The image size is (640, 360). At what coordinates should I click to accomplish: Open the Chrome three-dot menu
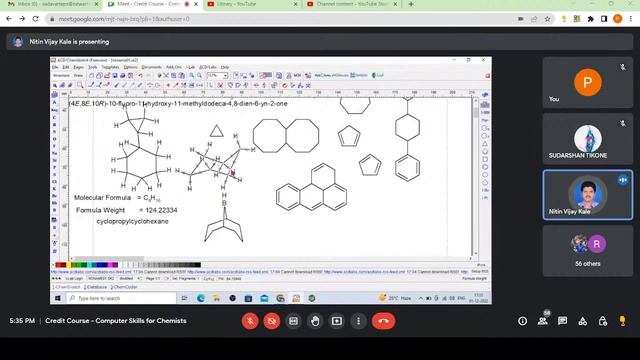(x=631, y=19)
